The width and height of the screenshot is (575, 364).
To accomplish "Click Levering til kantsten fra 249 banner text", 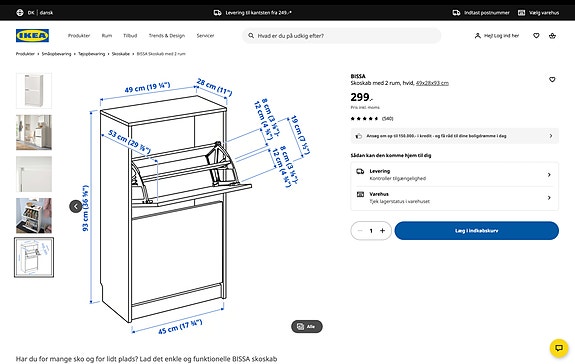I will (x=258, y=12).
